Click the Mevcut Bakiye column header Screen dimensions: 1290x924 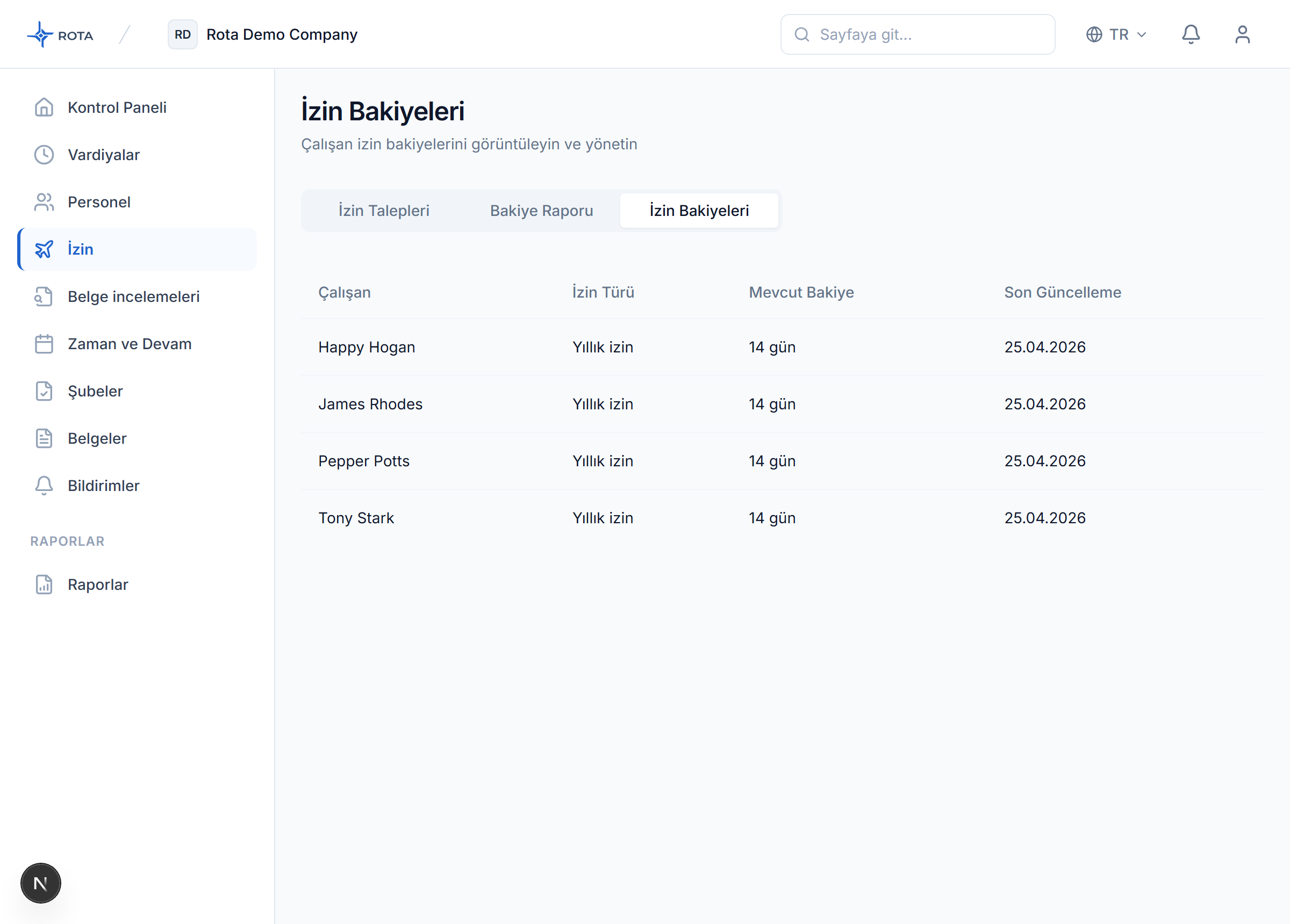click(801, 292)
